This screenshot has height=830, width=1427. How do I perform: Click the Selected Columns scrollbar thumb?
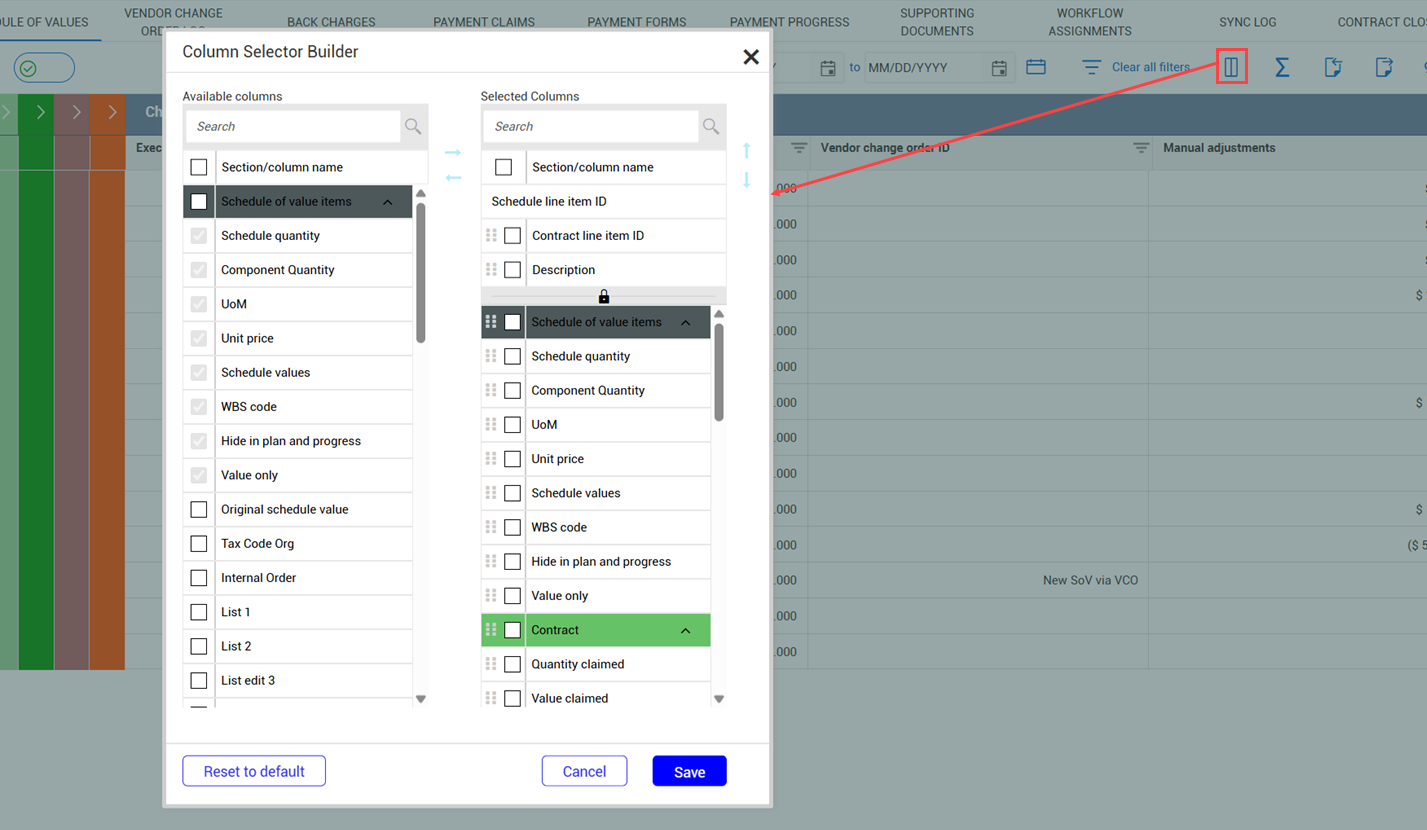click(x=719, y=372)
